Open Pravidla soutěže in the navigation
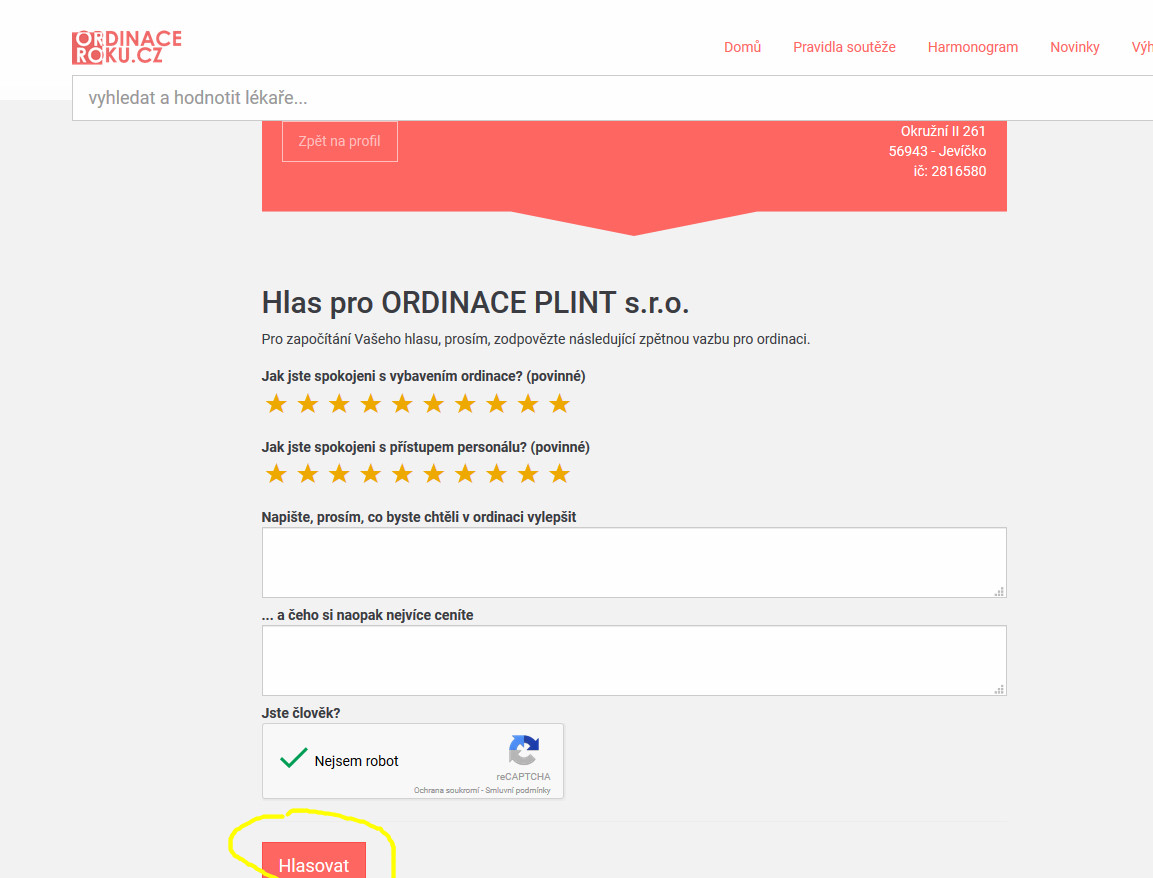Screen dimensions: 1153x878 844,47
